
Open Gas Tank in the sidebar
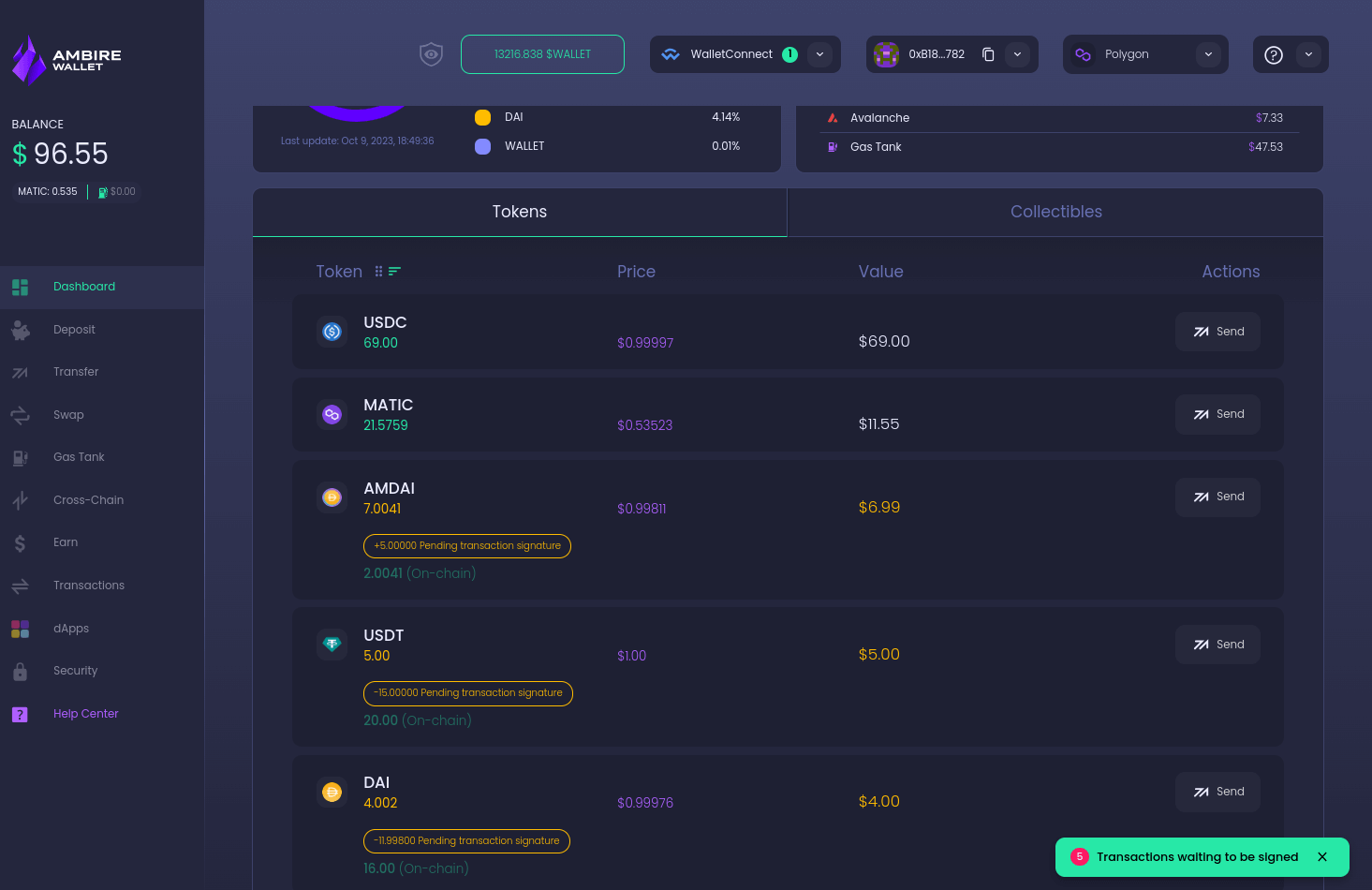102,458
